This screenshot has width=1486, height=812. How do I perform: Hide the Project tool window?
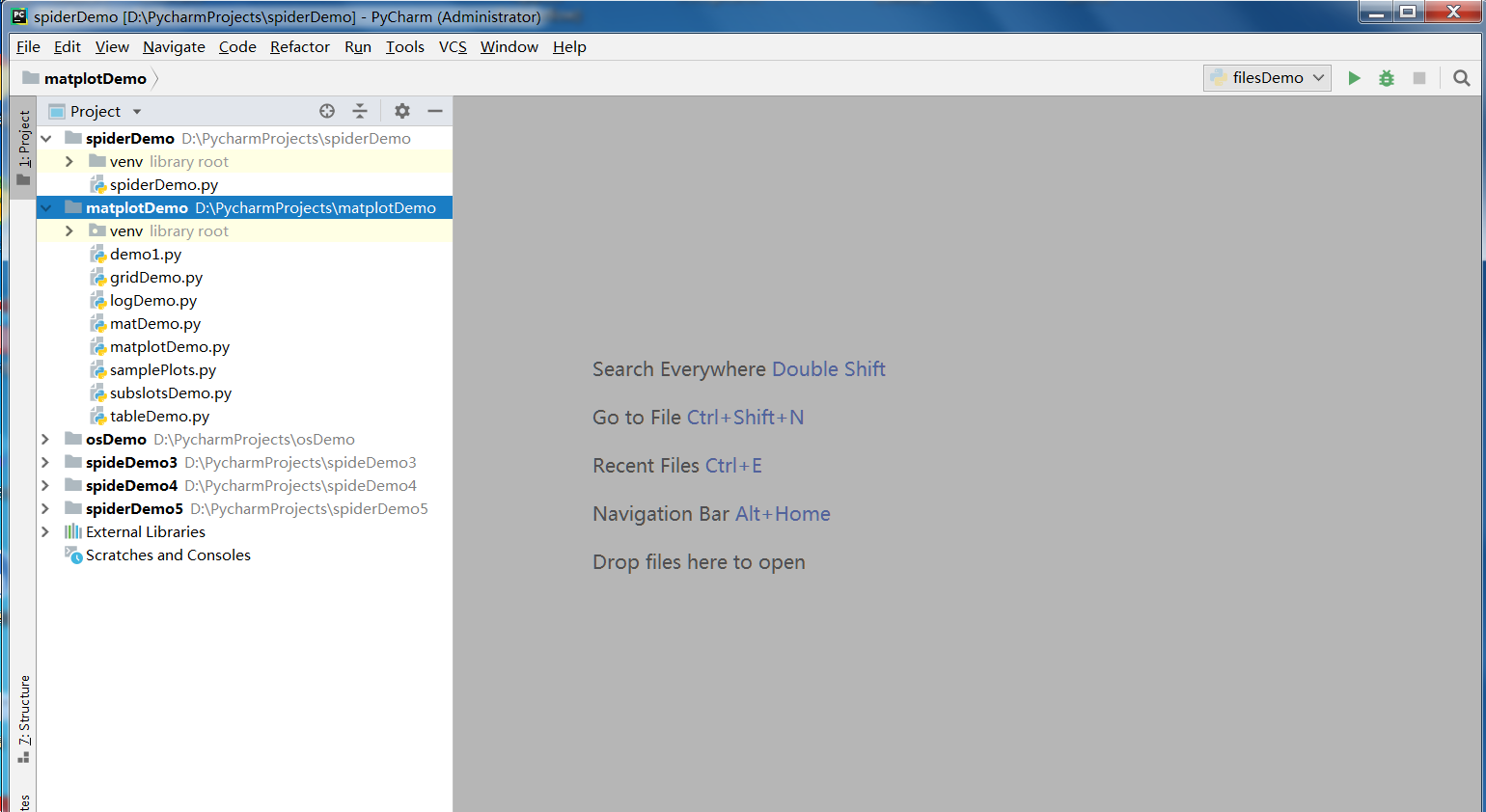coord(435,111)
